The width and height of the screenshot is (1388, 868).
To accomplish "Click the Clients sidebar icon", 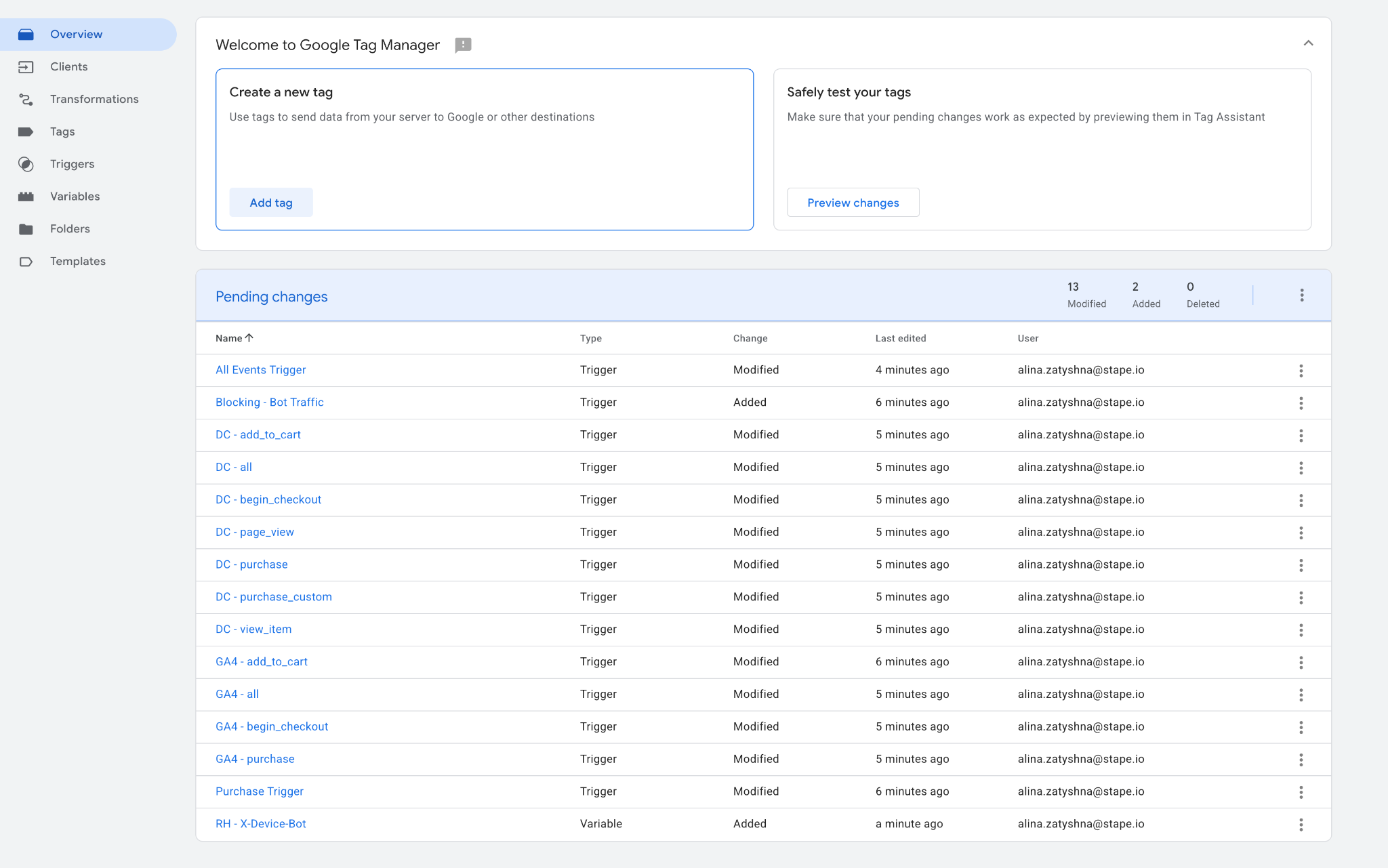I will click(26, 67).
